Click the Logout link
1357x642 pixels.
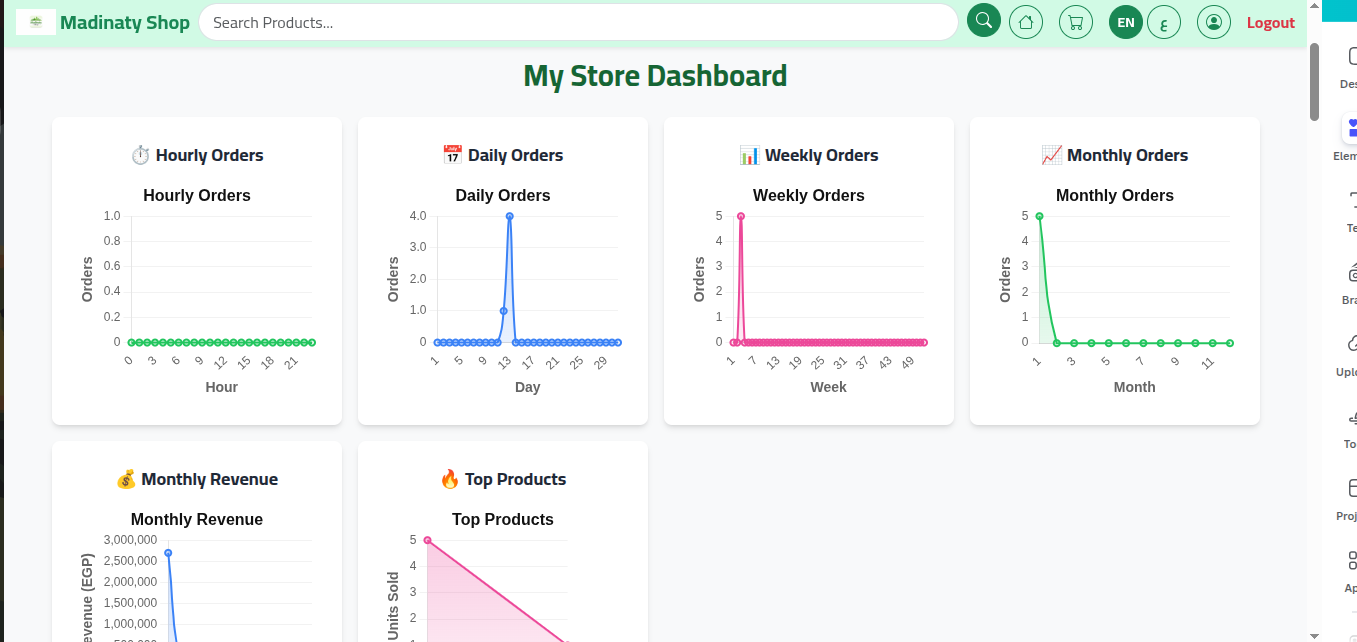[1270, 23]
